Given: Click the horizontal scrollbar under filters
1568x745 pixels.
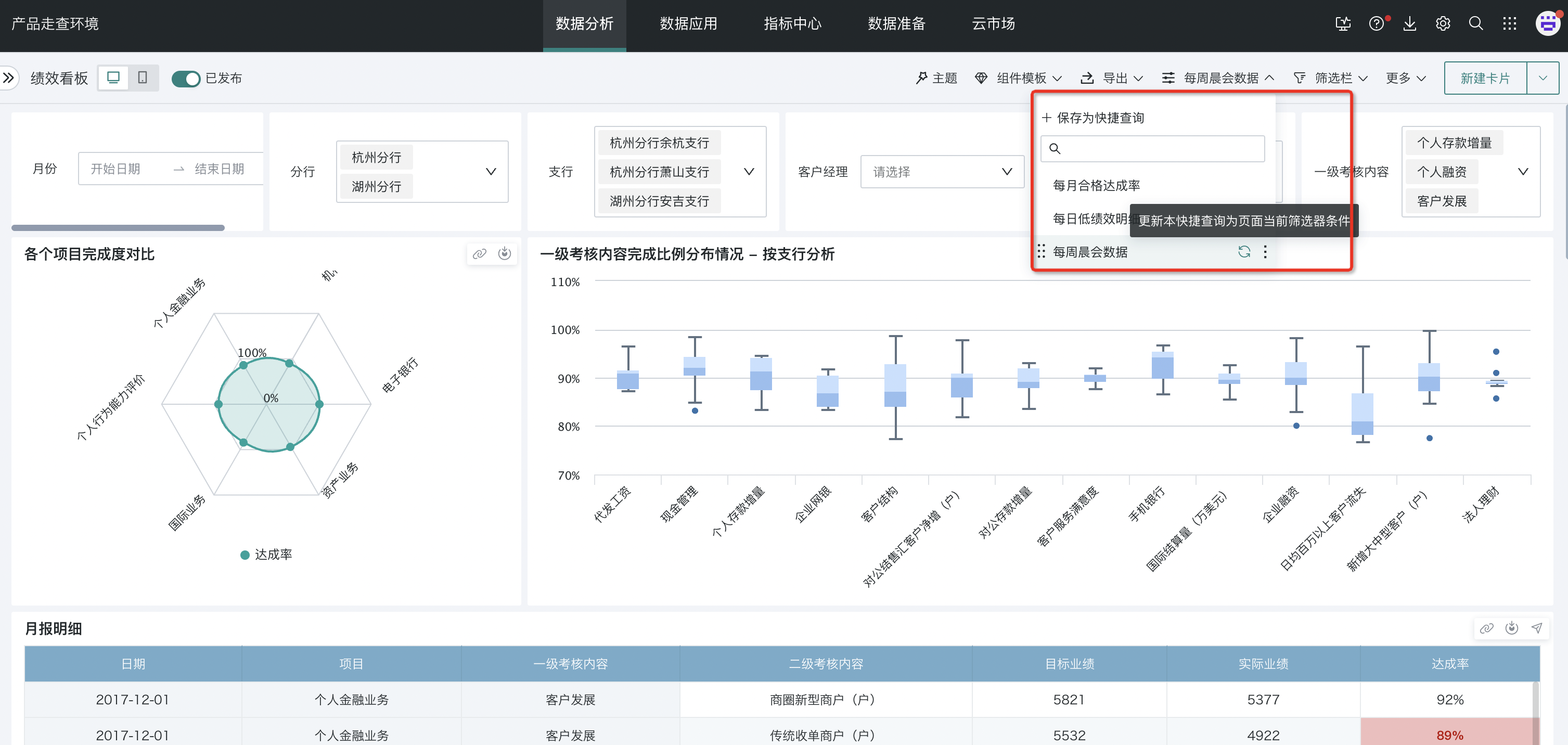Looking at the screenshot, I should 118,228.
